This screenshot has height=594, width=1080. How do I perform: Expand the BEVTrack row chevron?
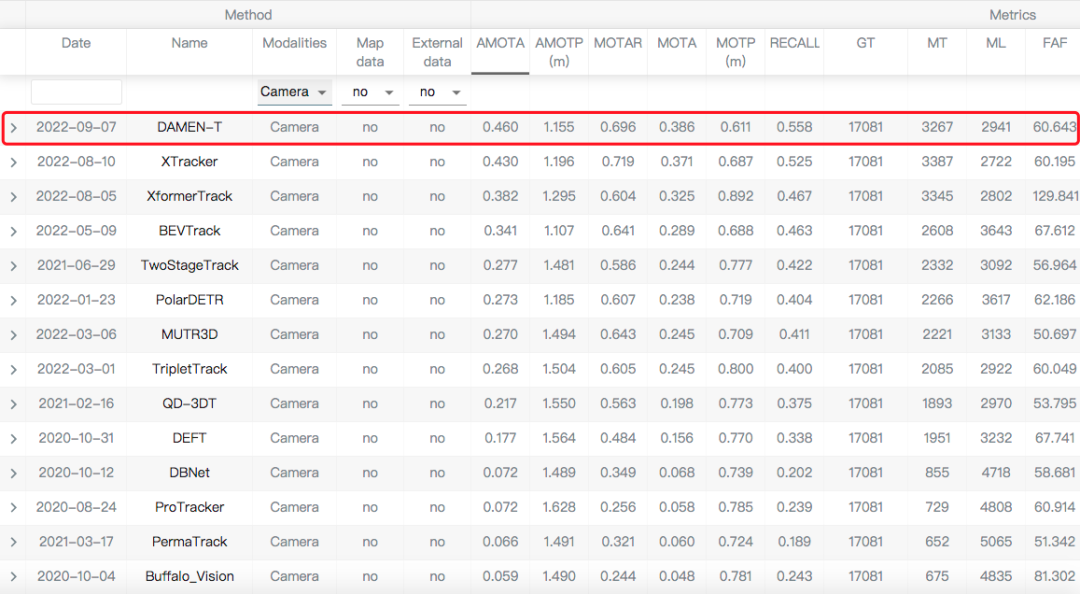point(13,231)
